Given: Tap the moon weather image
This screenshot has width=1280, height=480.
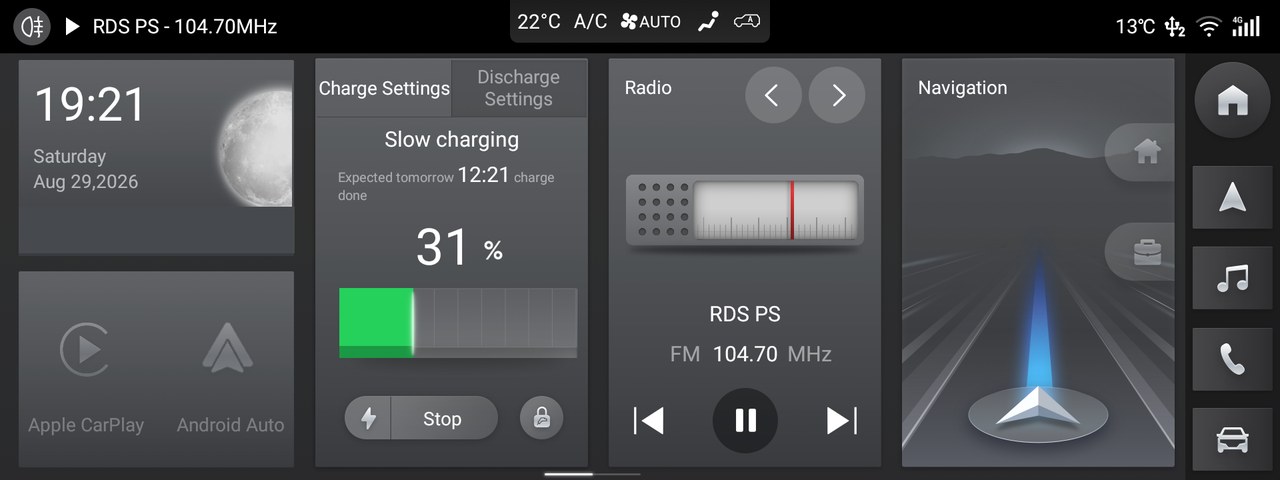Looking at the screenshot, I should [255, 147].
